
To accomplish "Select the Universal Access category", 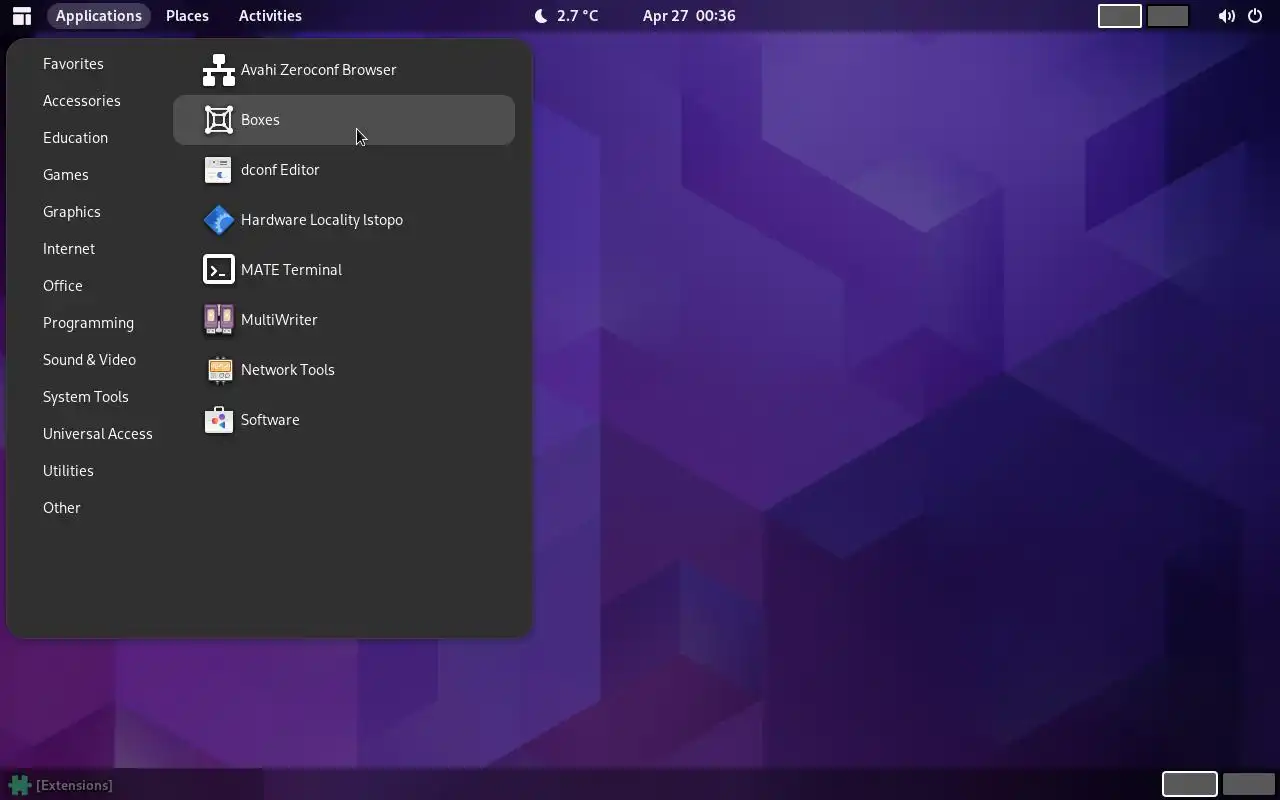I will (x=98, y=434).
